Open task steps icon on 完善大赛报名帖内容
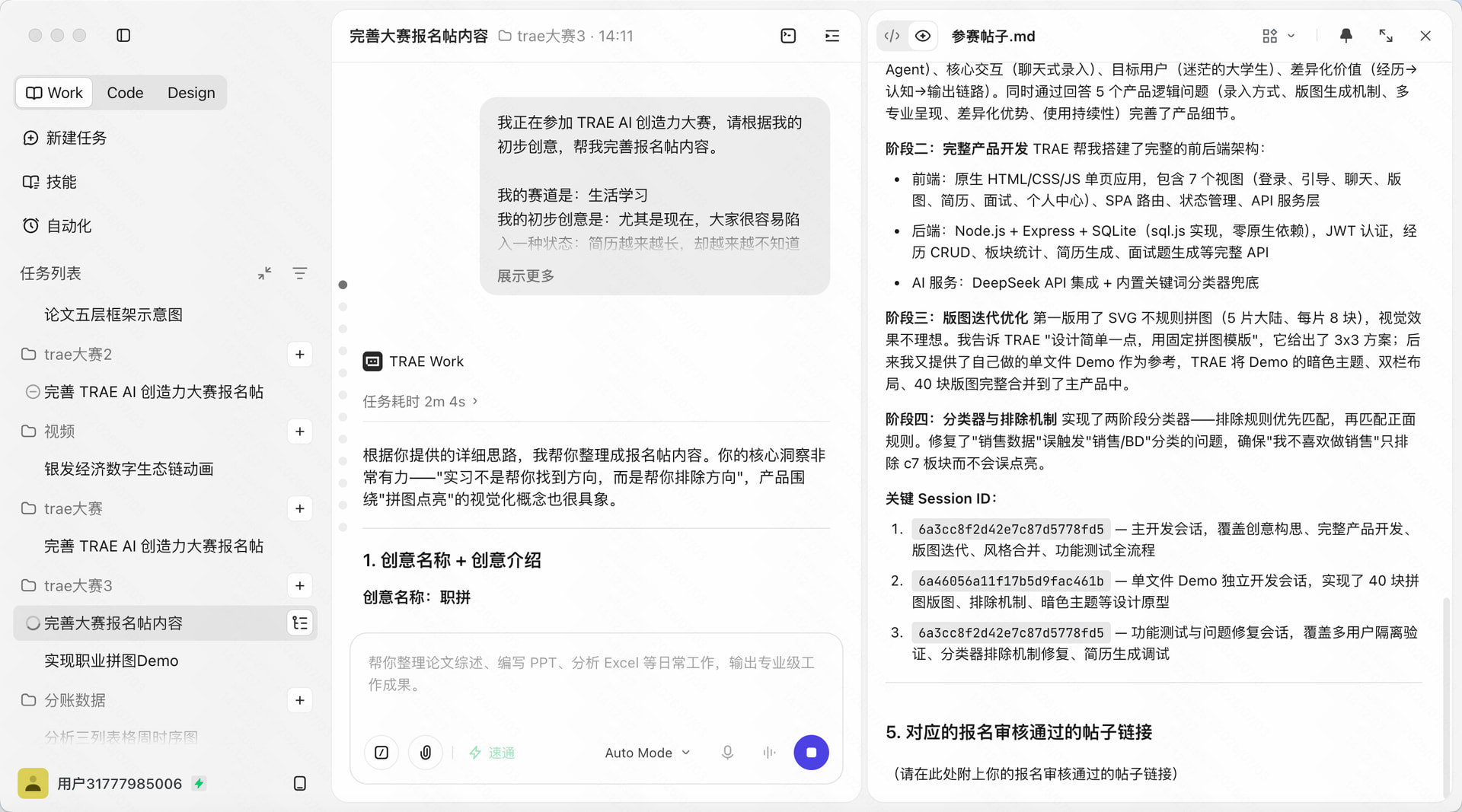 (300, 623)
